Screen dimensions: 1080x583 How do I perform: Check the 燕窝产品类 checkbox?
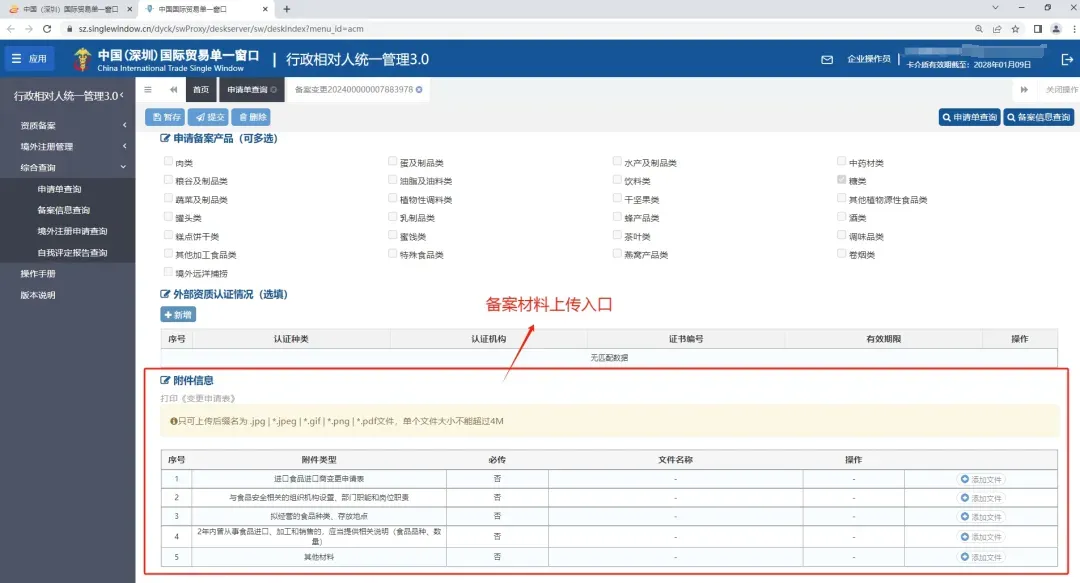tap(617, 253)
